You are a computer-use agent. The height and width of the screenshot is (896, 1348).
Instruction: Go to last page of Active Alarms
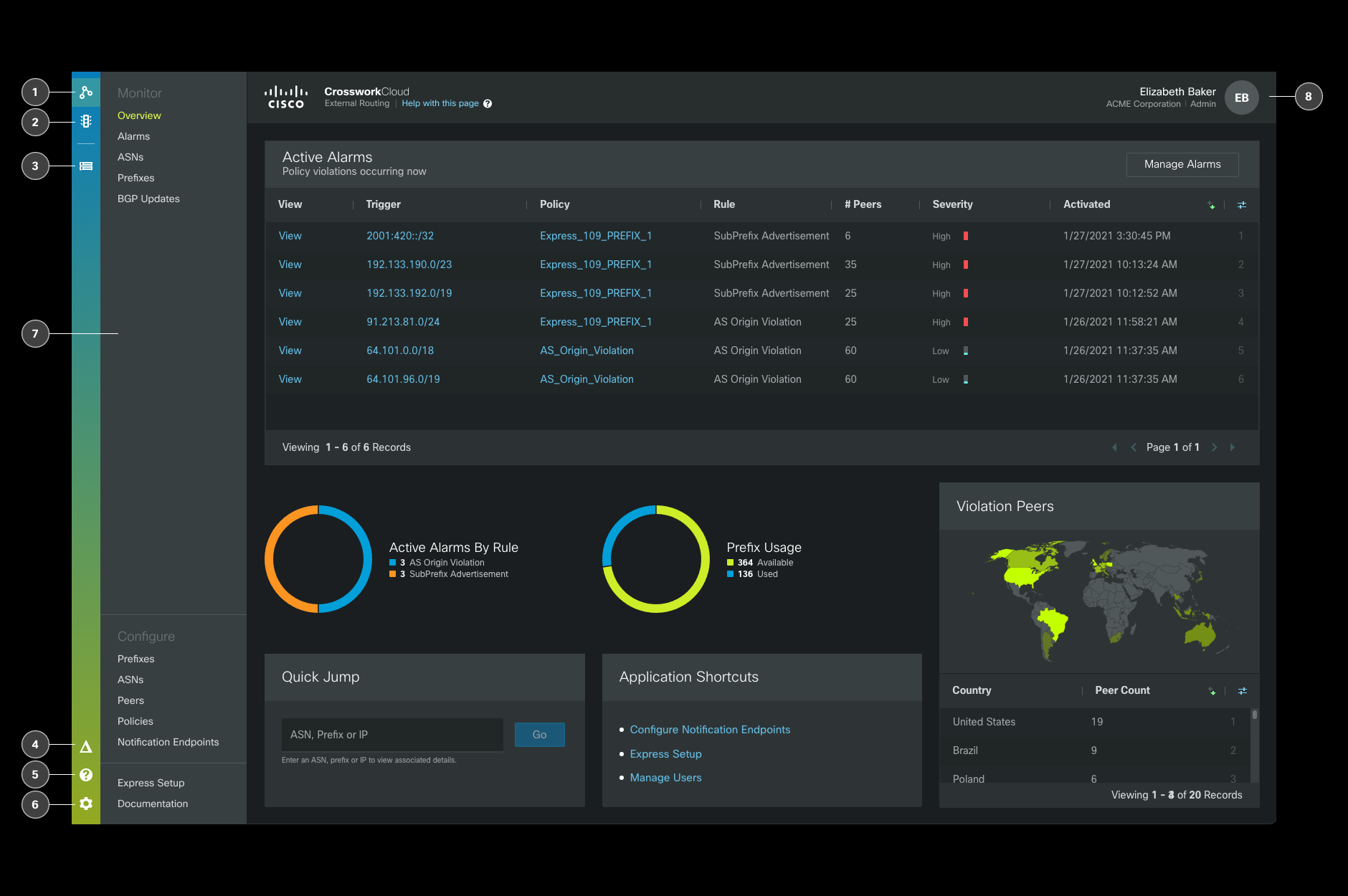click(x=1233, y=447)
